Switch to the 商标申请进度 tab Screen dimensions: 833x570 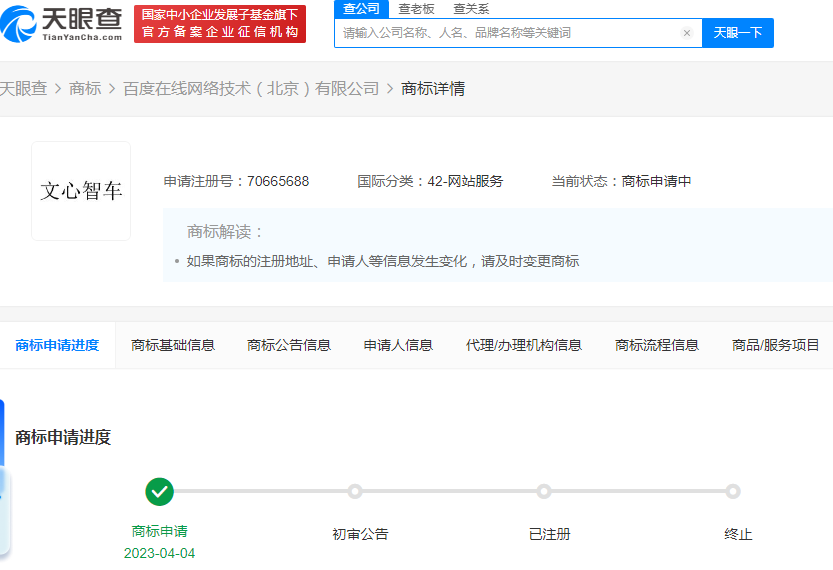(x=57, y=345)
